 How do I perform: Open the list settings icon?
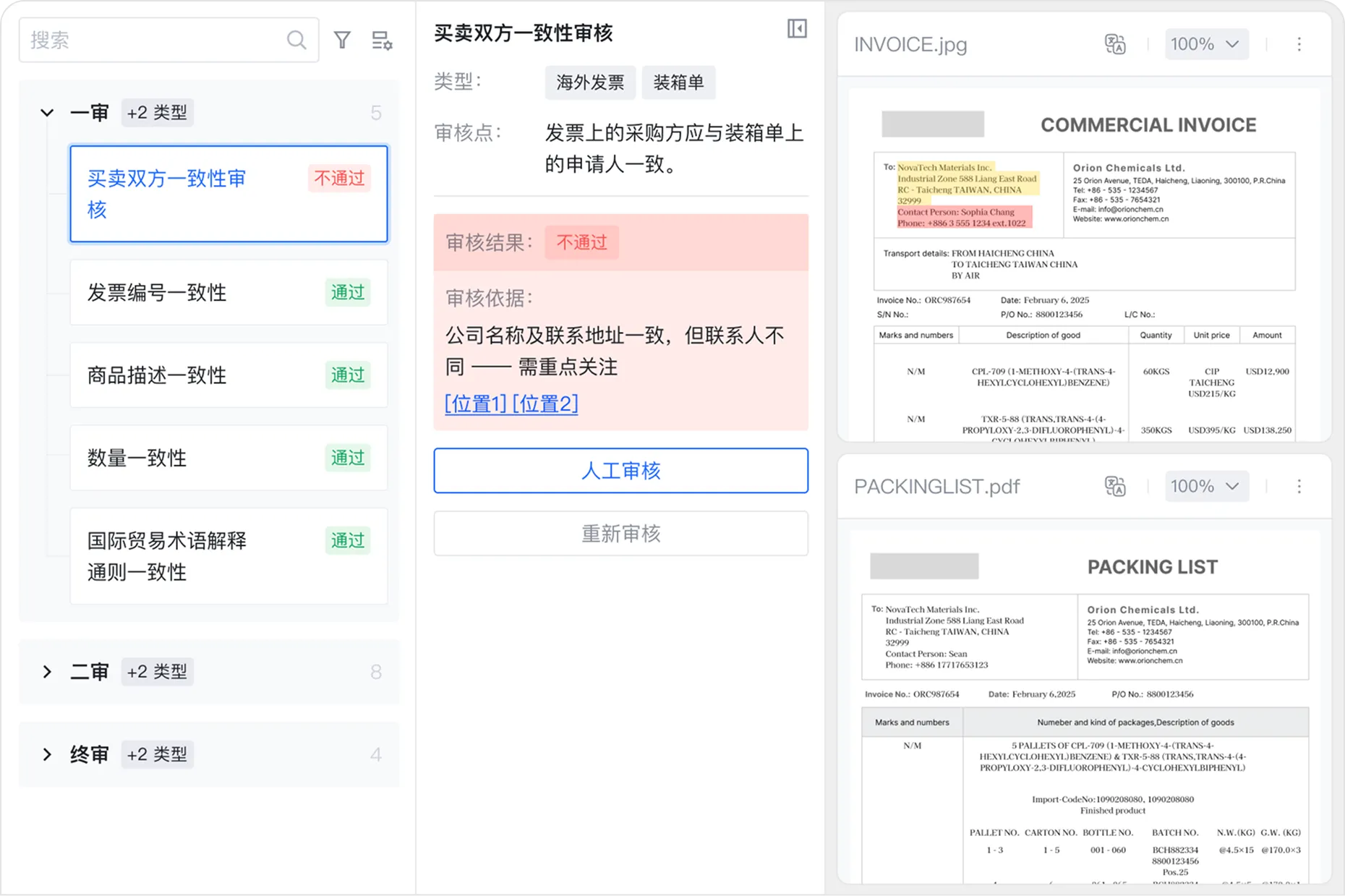381,40
